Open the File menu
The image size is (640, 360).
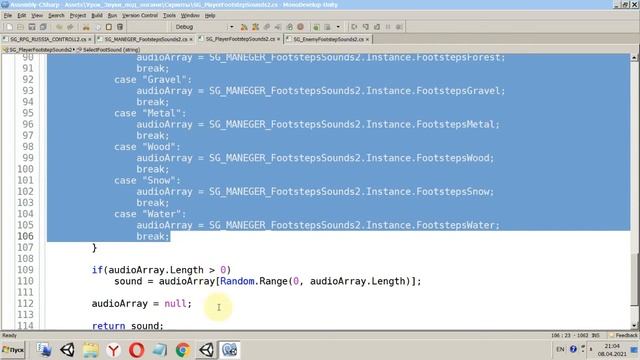8,16
